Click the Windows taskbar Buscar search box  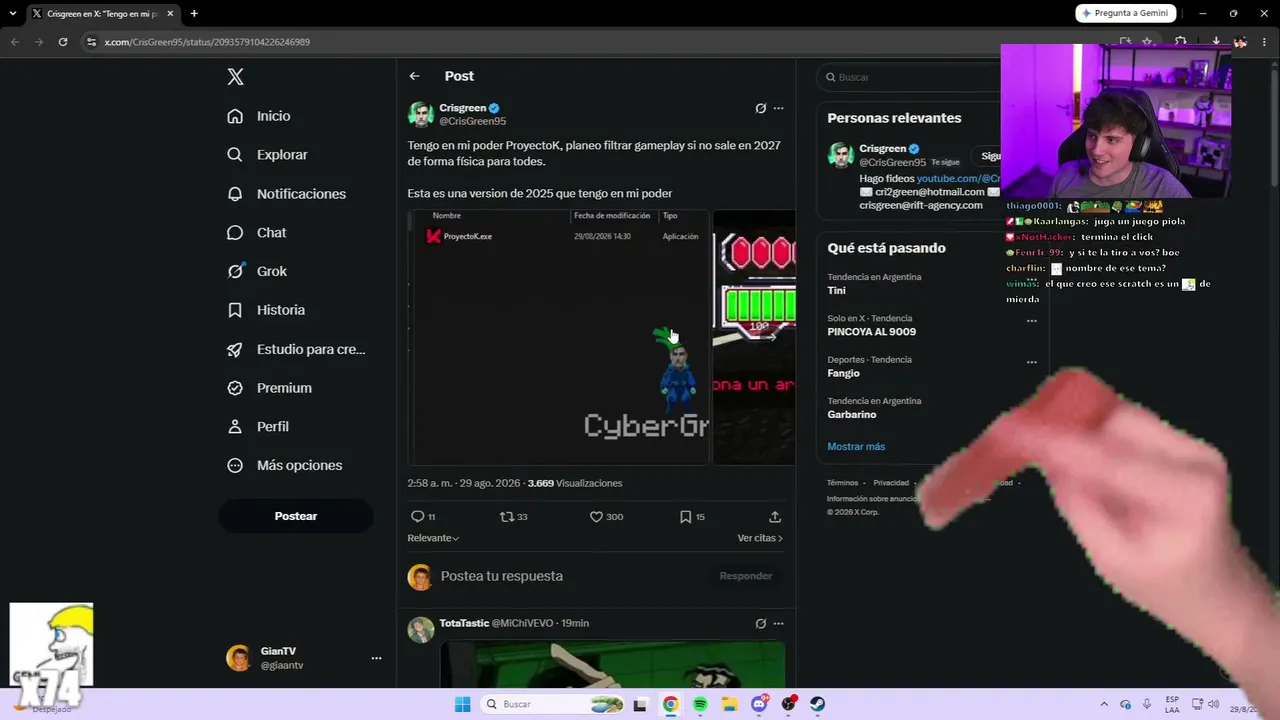(x=553, y=704)
